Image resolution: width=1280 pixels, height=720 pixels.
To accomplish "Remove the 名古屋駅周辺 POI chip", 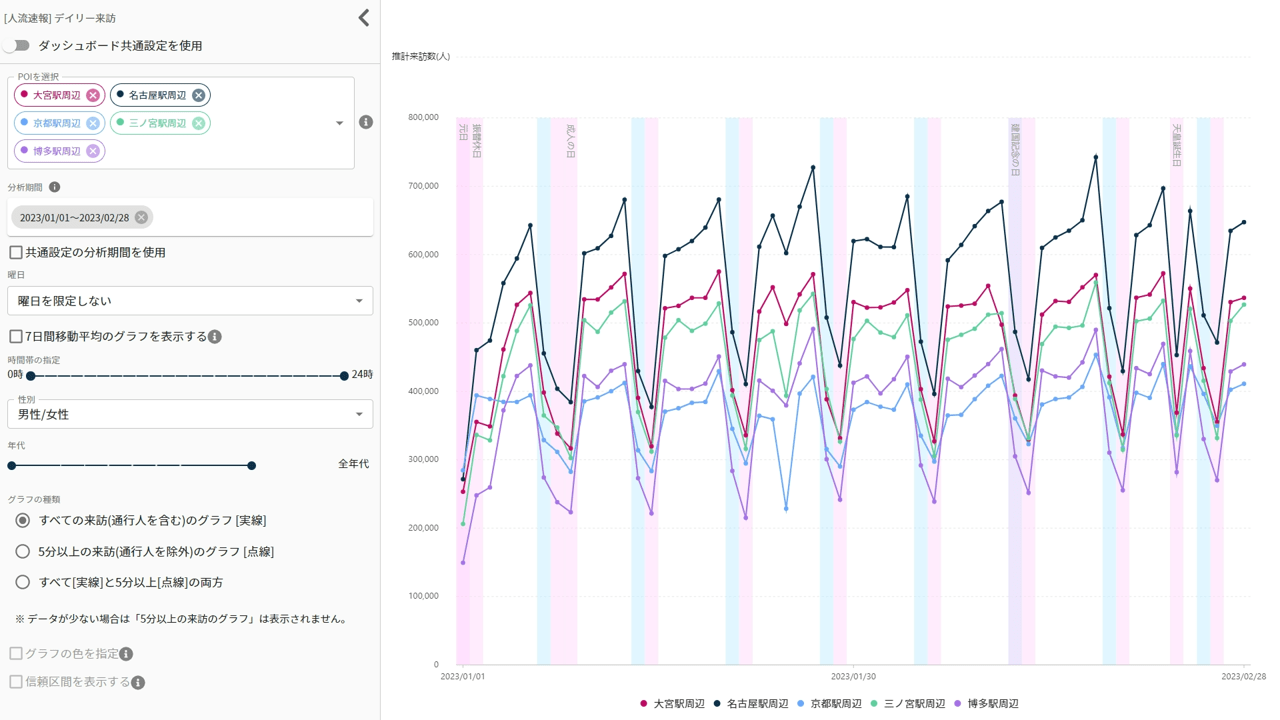I will point(198,95).
